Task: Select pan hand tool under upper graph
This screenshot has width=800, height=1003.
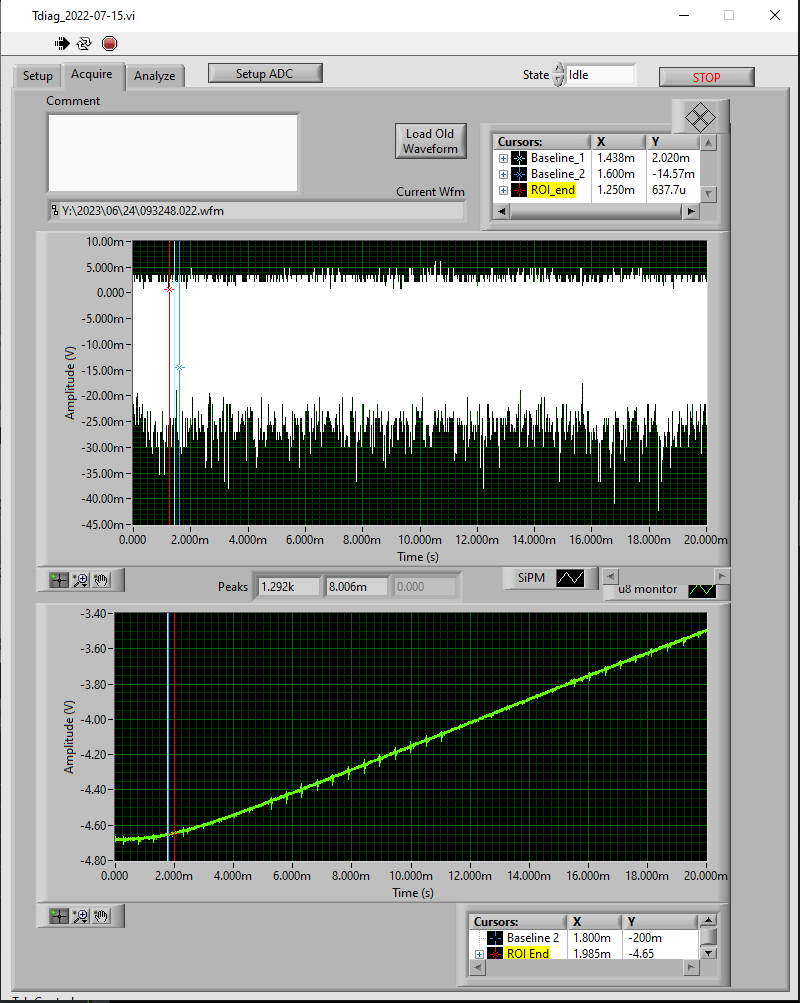Action: (x=102, y=579)
